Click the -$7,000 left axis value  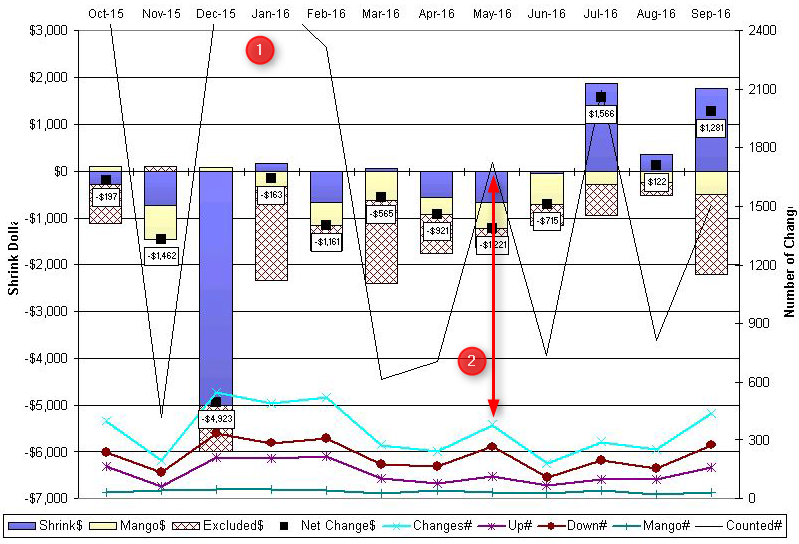pyautogui.click(x=46, y=498)
